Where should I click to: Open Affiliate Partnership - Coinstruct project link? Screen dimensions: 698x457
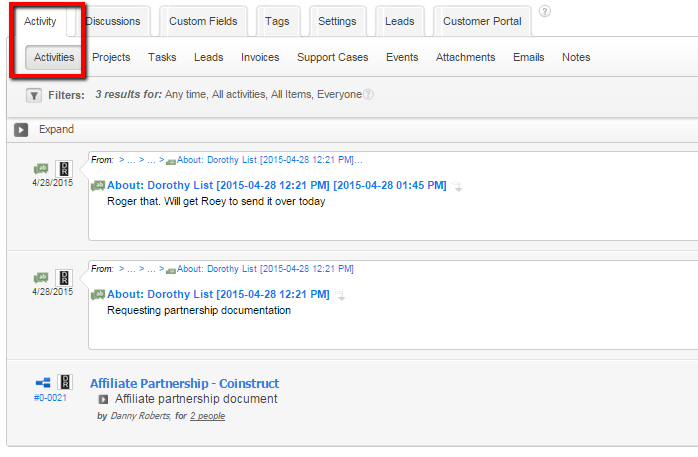(184, 383)
